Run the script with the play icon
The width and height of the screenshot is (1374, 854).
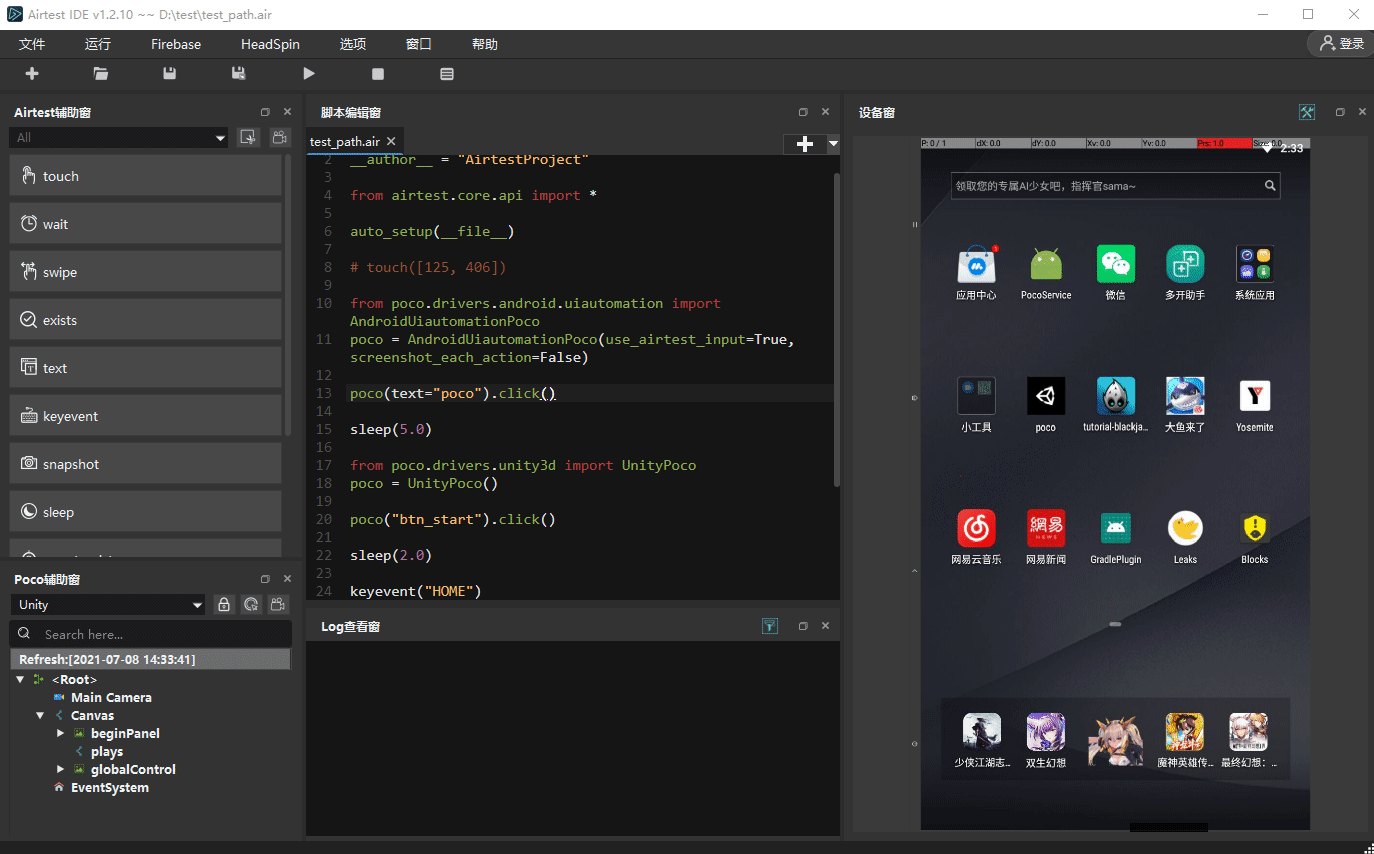(x=309, y=74)
